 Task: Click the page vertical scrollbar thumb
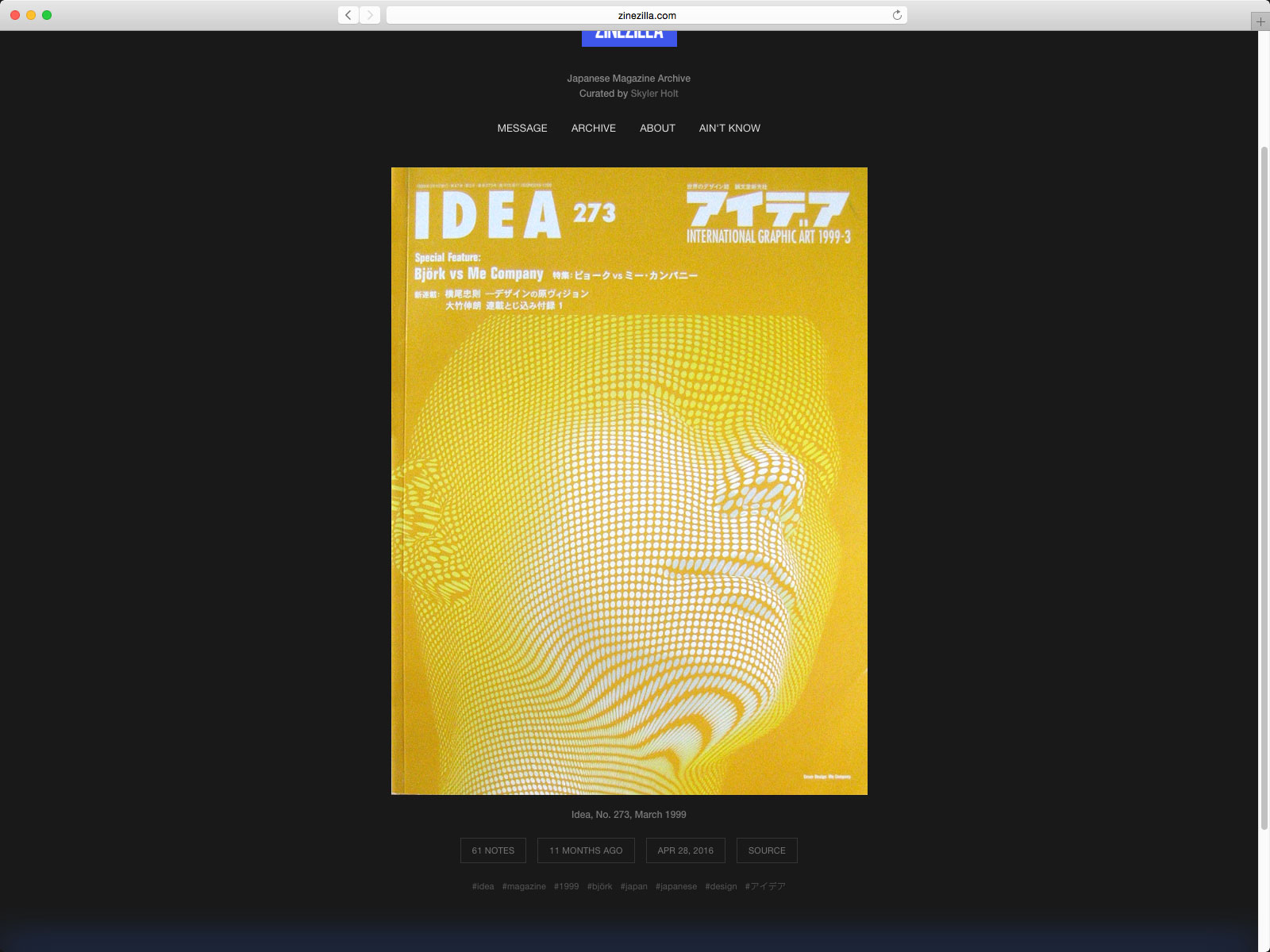[1264, 488]
